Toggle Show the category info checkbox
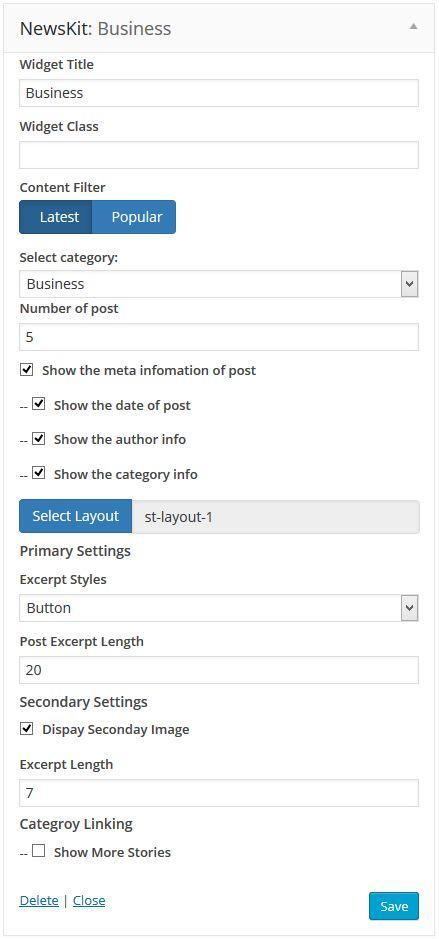This screenshot has width=439, height=939. (x=38, y=473)
